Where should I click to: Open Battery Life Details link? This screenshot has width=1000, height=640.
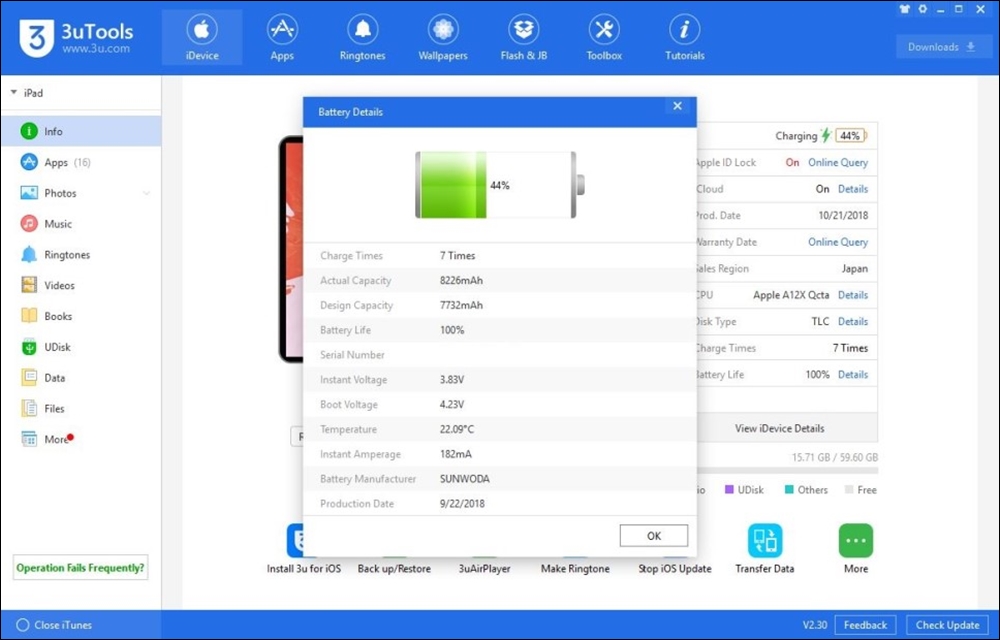pos(853,375)
